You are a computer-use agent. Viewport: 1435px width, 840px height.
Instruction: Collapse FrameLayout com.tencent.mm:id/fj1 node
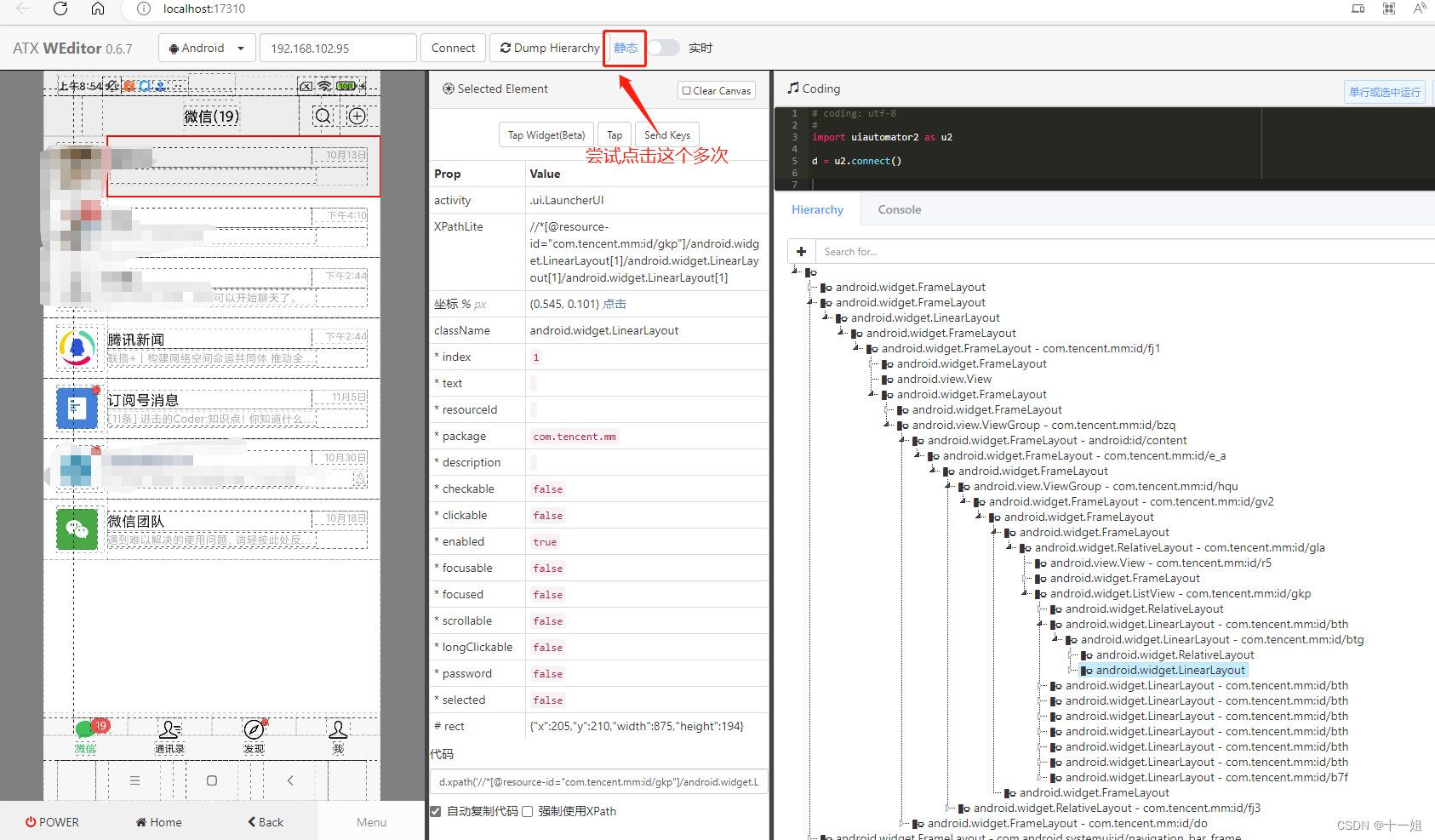(857, 347)
